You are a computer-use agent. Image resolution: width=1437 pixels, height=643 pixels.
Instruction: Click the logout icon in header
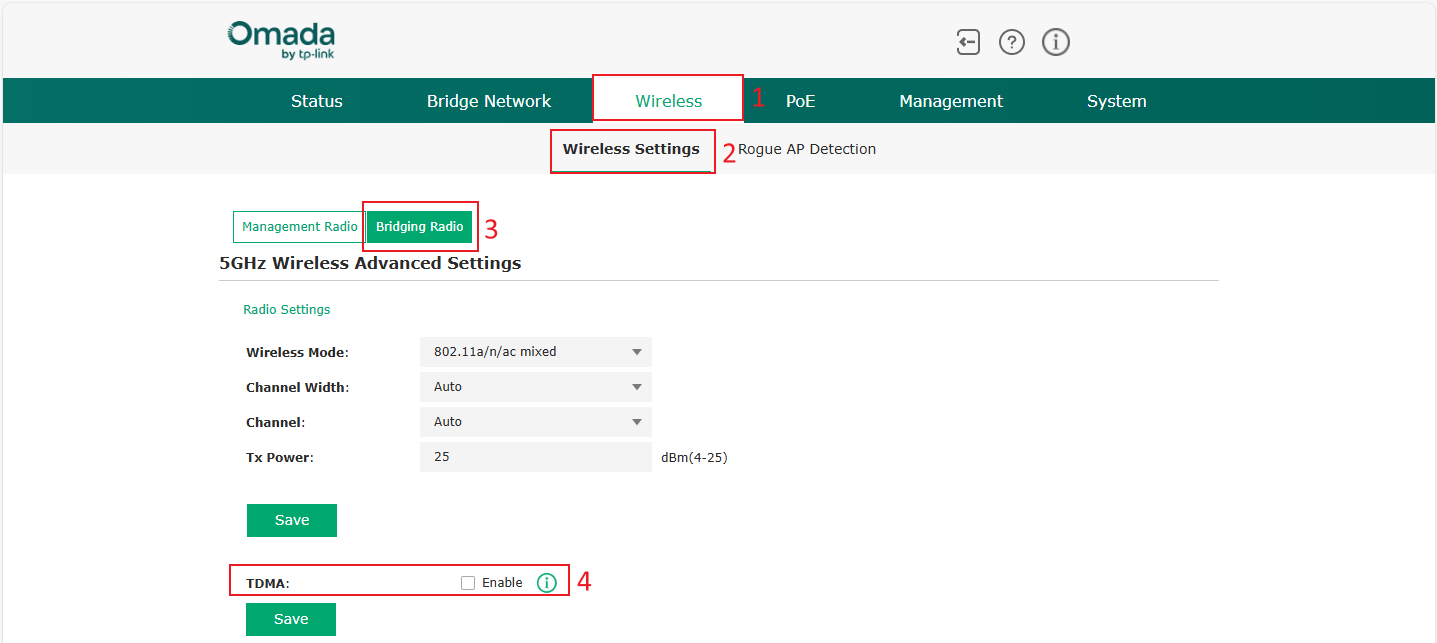pyautogui.click(x=967, y=42)
